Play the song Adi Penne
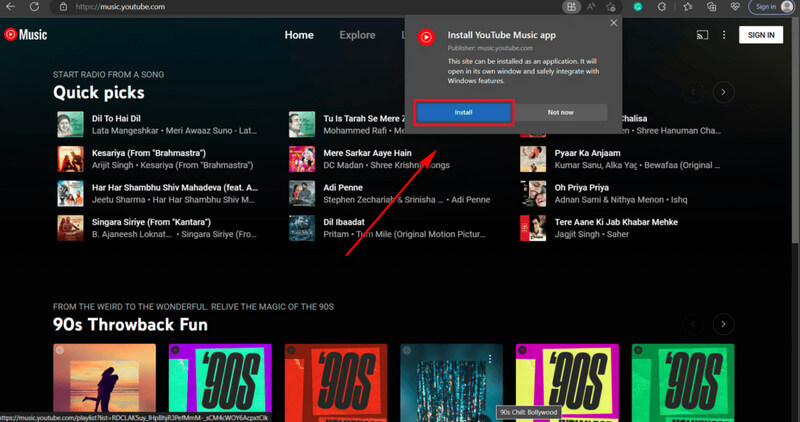 [x=343, y=188]
